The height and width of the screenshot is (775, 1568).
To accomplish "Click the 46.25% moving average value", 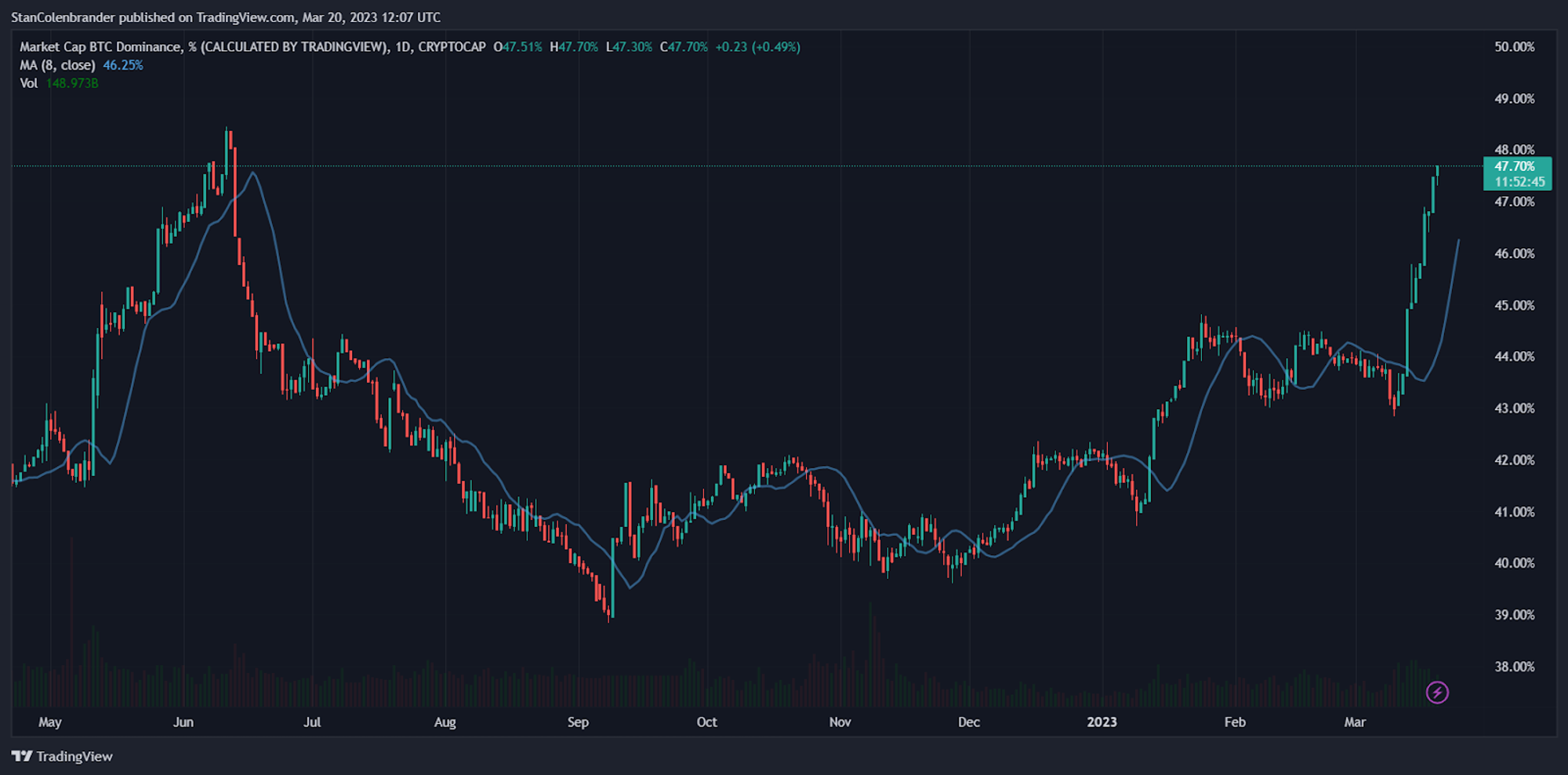I will [x=123, y=65].
